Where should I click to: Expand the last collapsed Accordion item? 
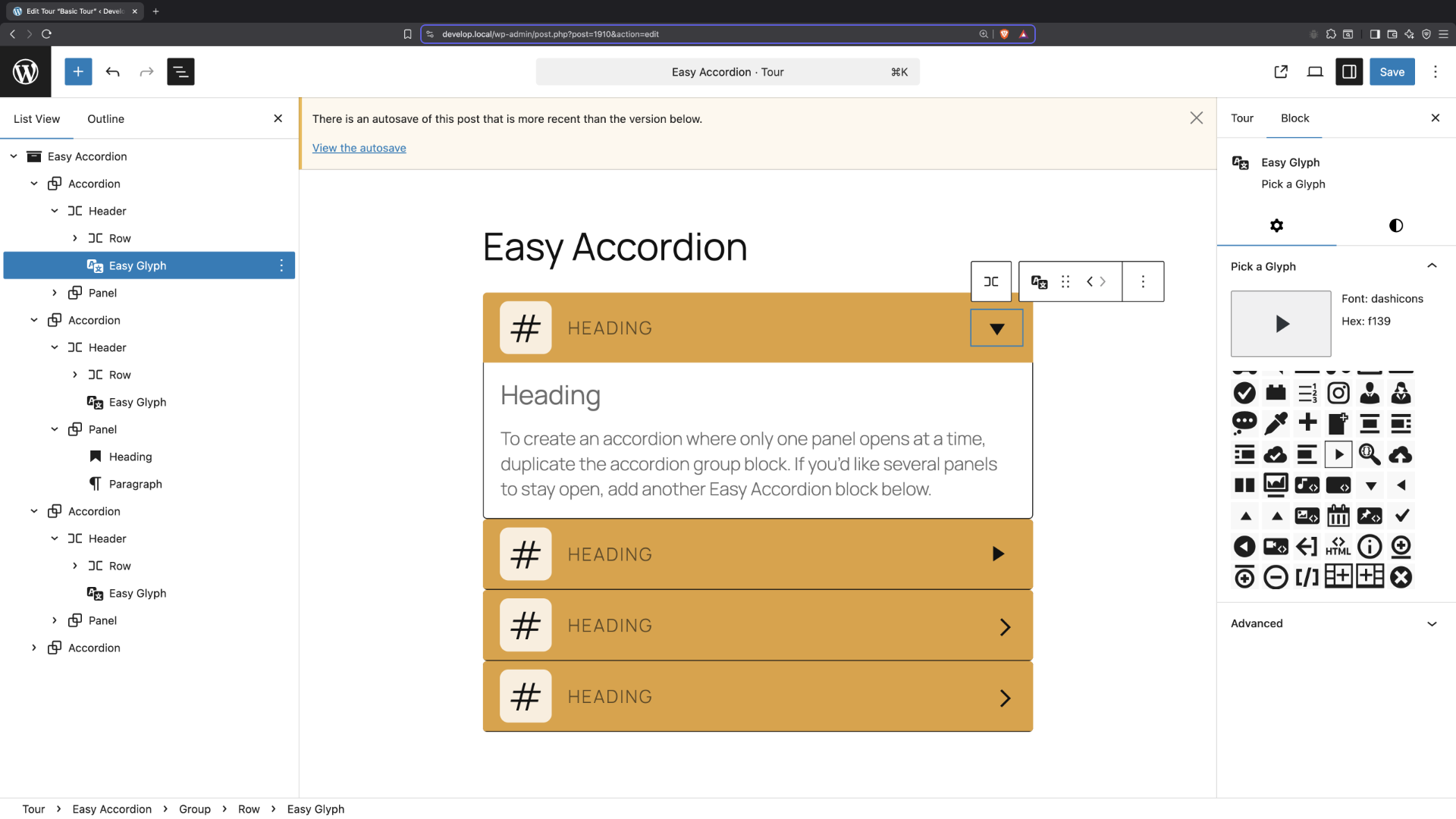pos(34,648)
